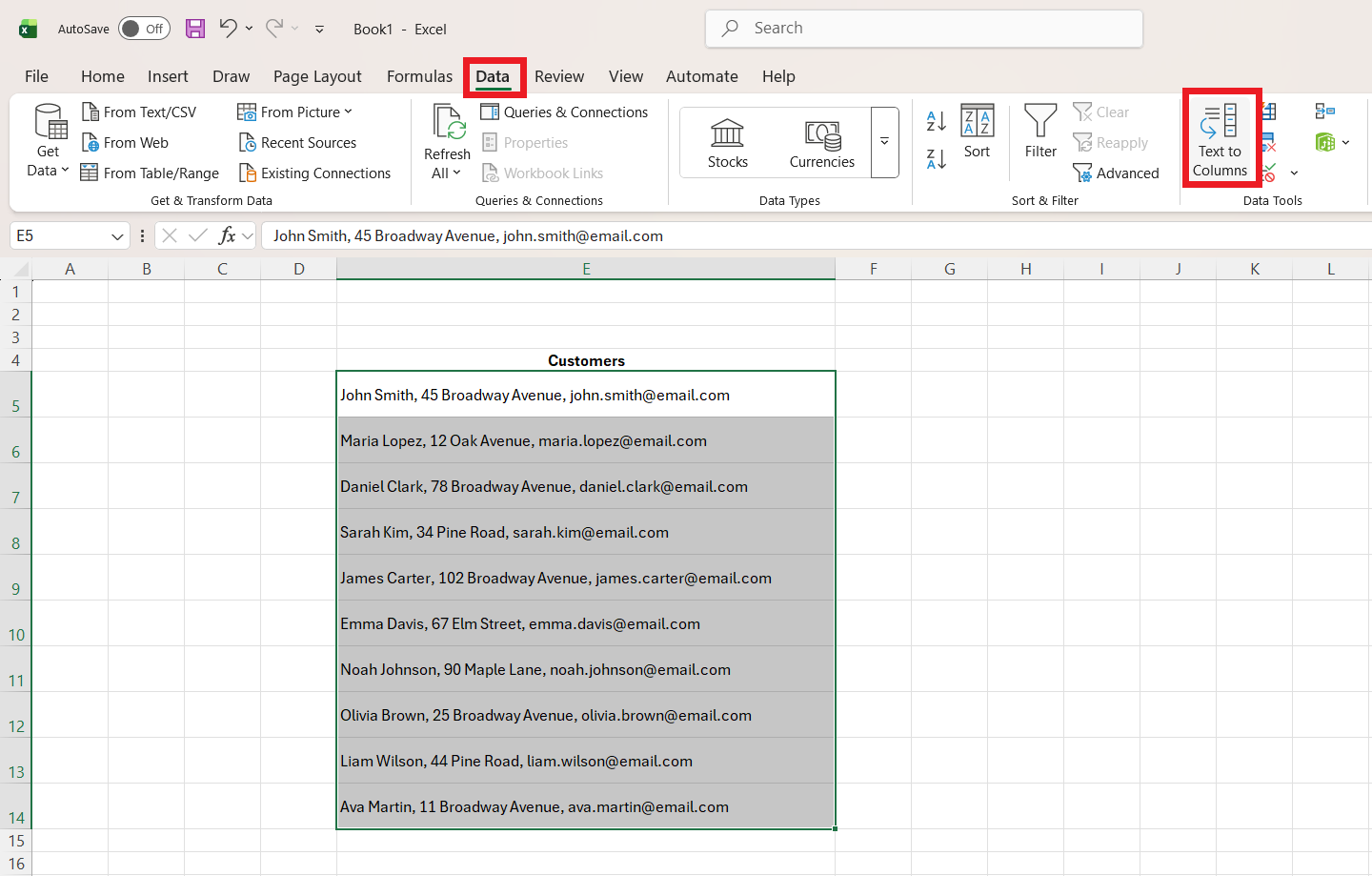Click From Text/CSV button
Viewport: 1372px width, 876px height.
coord(140,112)
